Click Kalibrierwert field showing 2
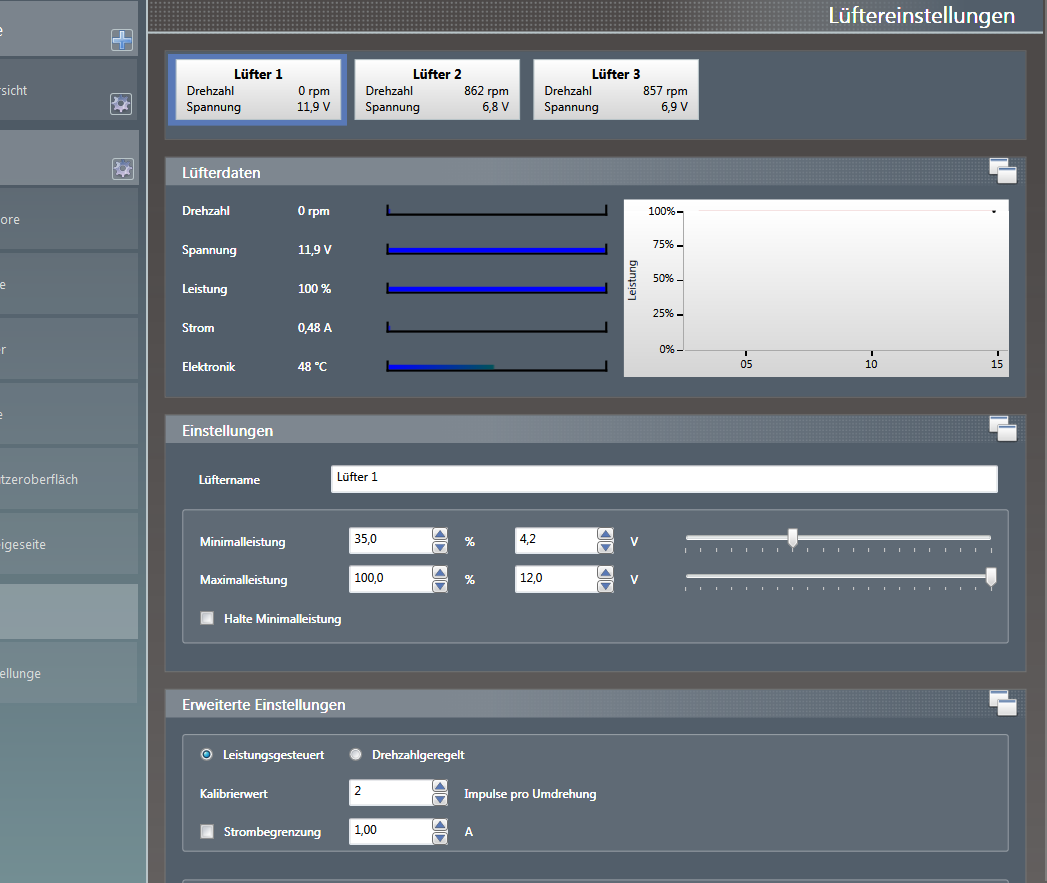 point(391,792)
